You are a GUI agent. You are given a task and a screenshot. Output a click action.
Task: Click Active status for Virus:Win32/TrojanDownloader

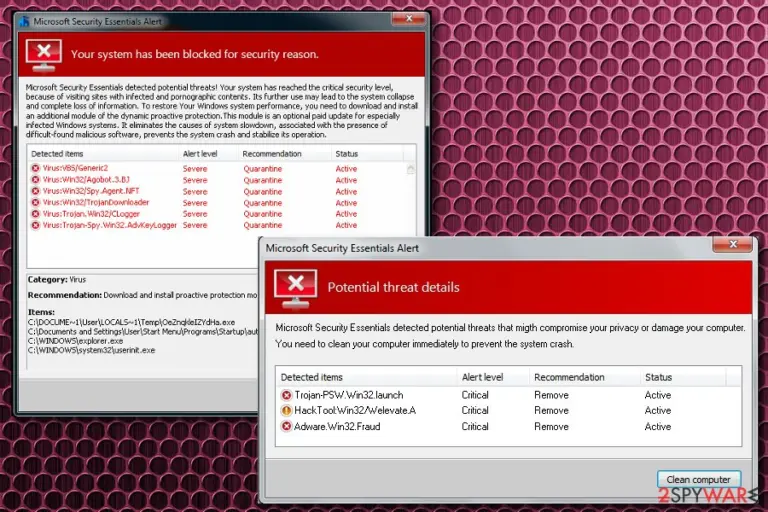[346, 203]
